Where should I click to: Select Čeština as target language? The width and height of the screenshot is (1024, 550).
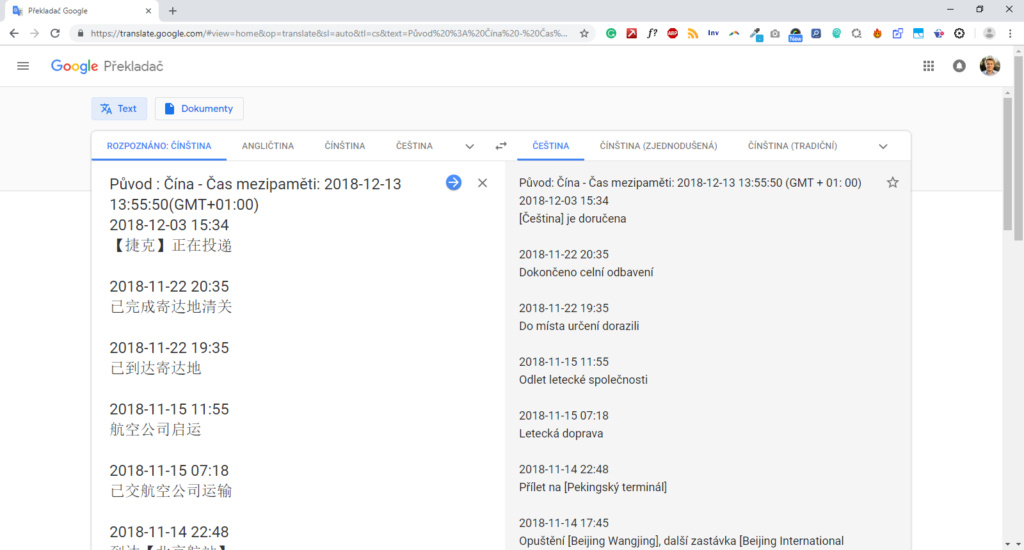551,146
